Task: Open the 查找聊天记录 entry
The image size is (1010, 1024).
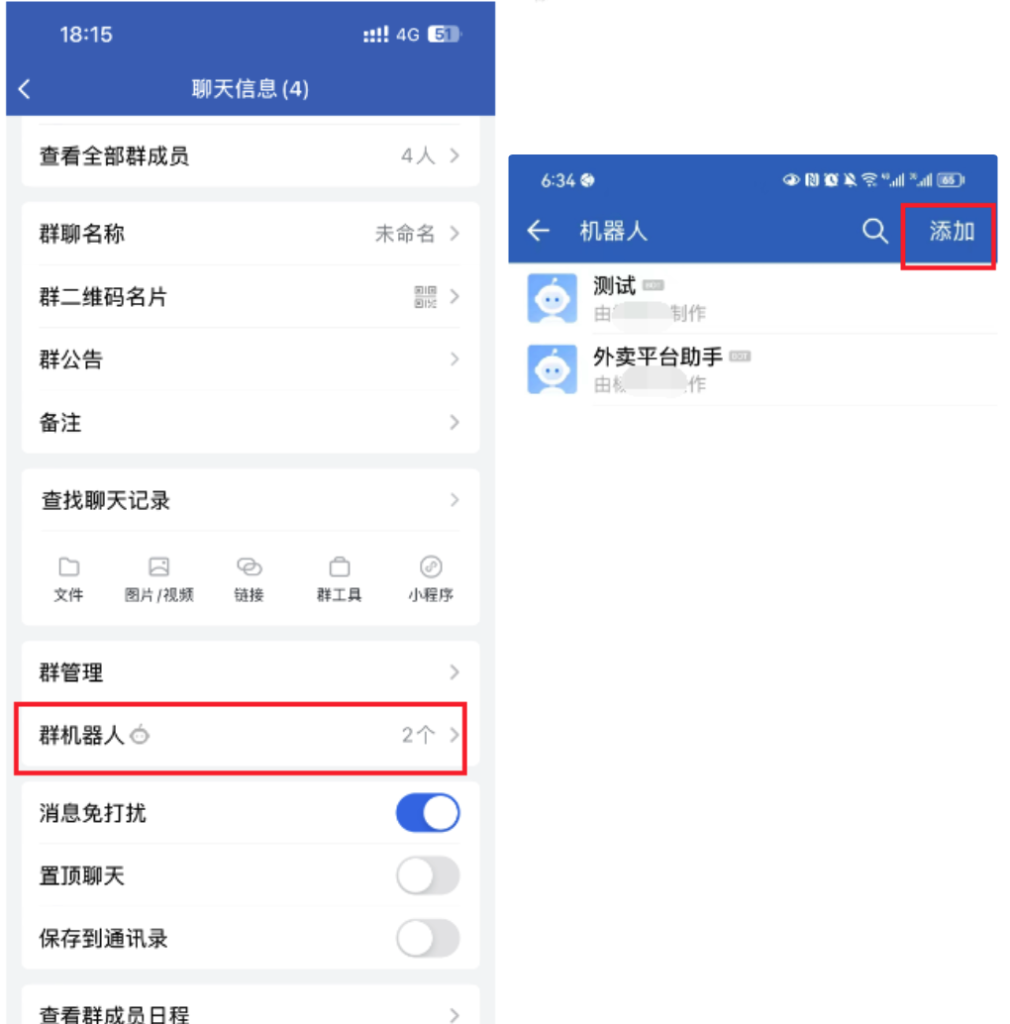Action: 251,500
